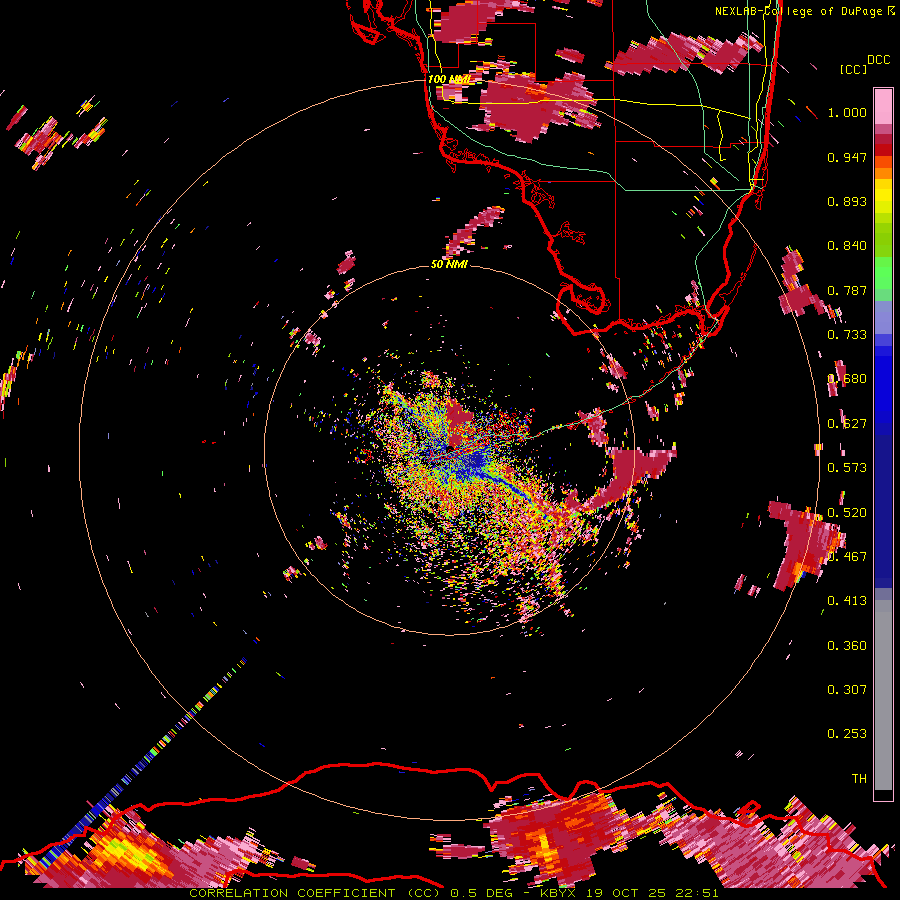900x900 pixels.
Task: Click the 19 OCT 25 date in the caption
Action: point(626,893)
